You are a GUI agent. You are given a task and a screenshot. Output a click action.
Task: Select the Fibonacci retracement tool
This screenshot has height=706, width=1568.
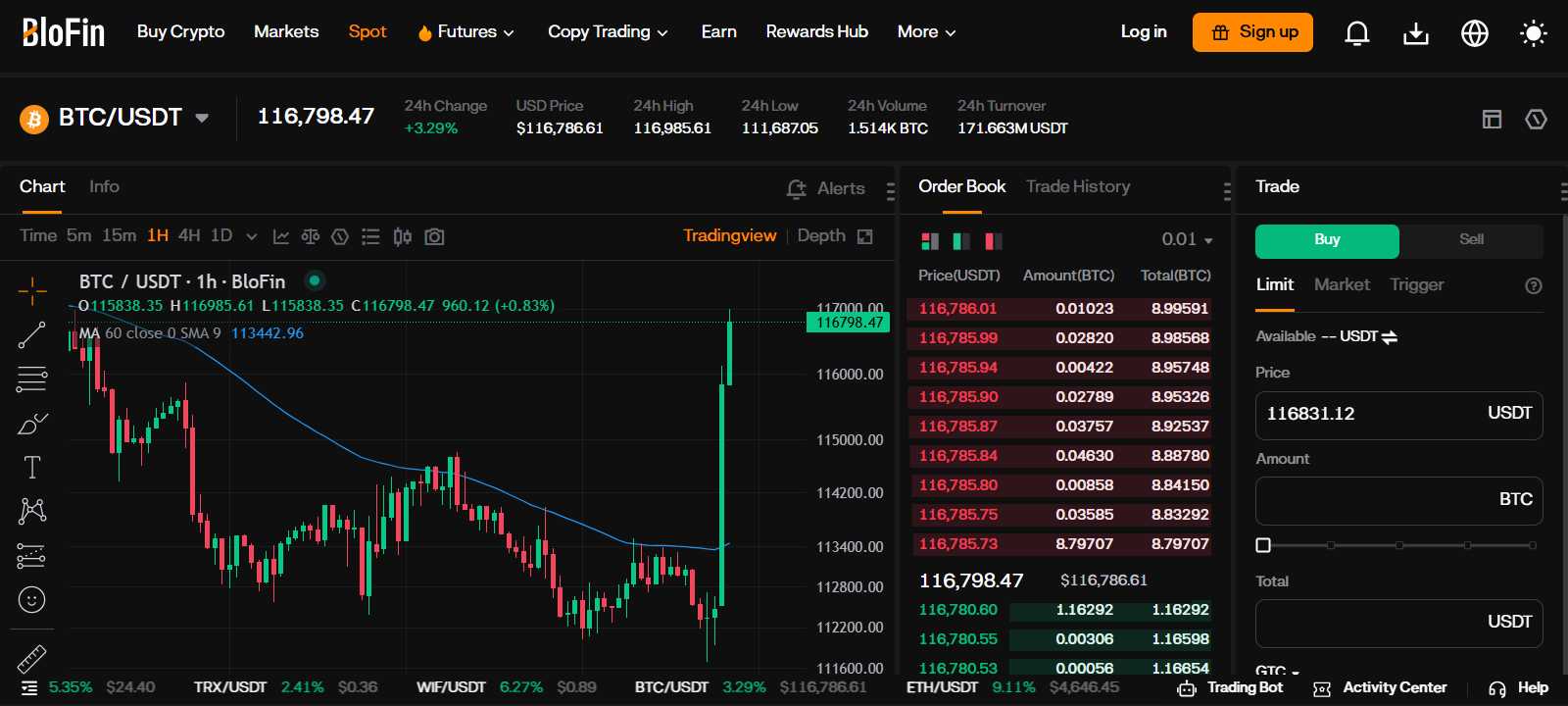[x=31, y=378]
